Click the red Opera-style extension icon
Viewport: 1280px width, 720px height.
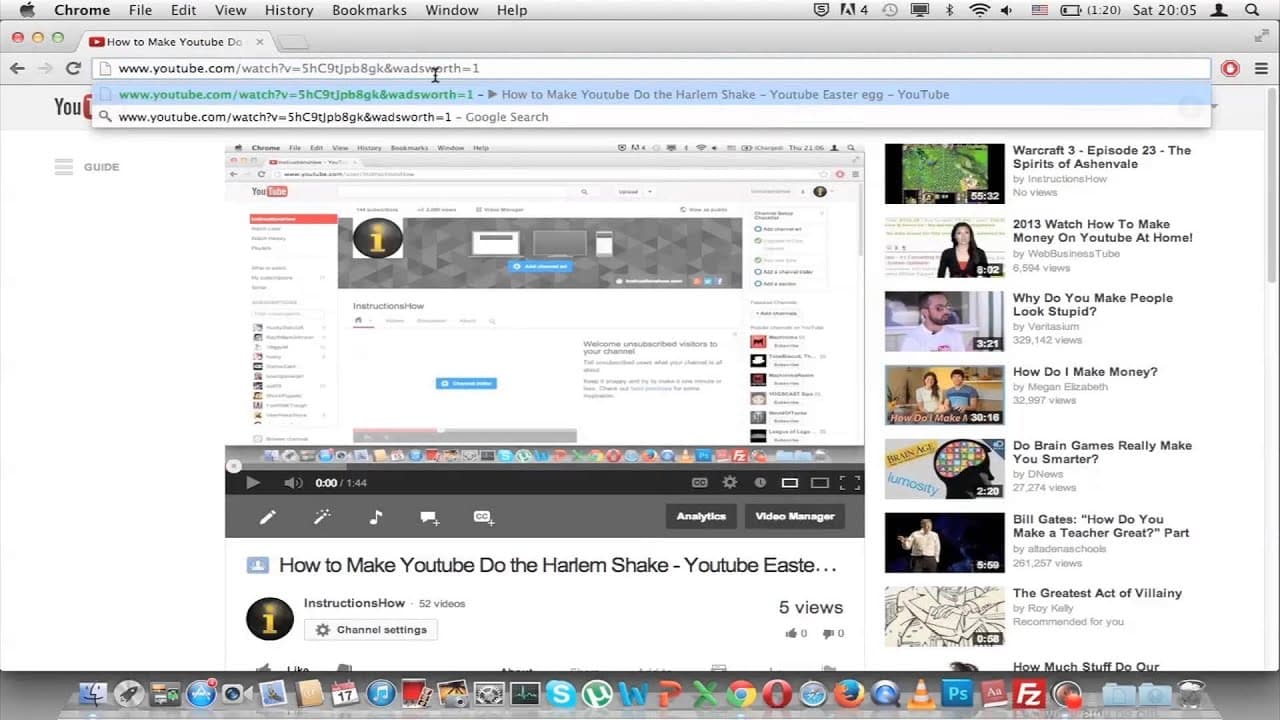click(1231, 68)
